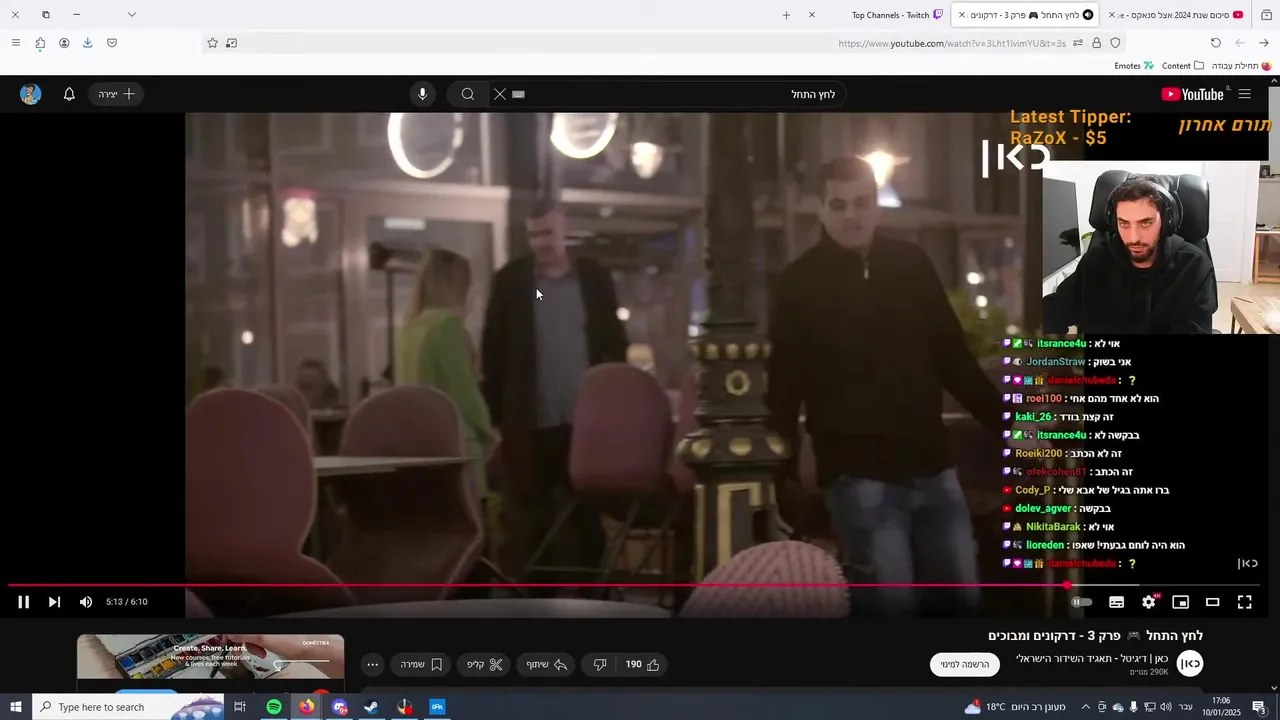Toggle subtitles/closed captions button
The width and height of the screenshot is (1280, 720).
point(1116,602)
